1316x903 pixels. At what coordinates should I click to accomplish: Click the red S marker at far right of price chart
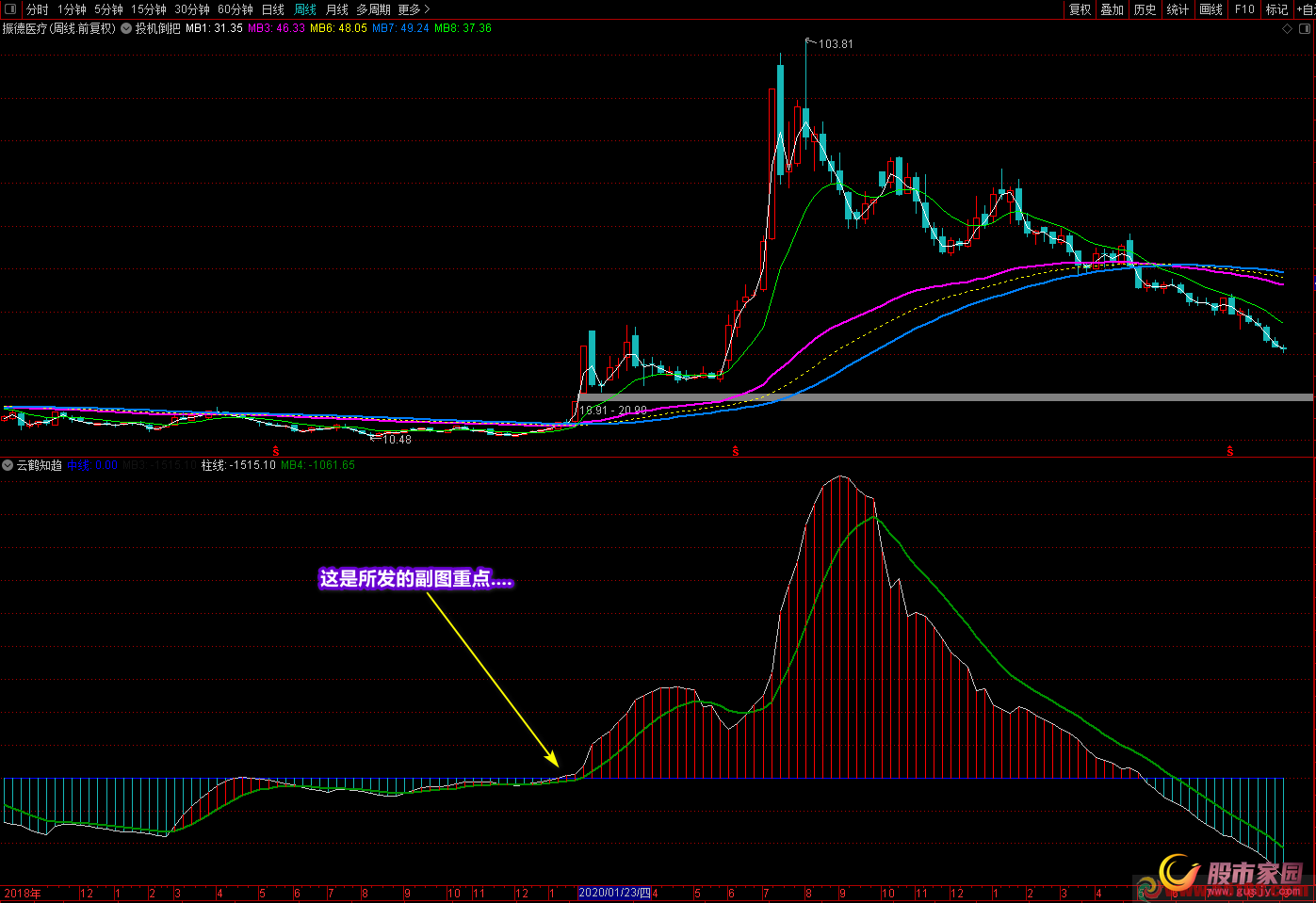tap(1230, 451)
